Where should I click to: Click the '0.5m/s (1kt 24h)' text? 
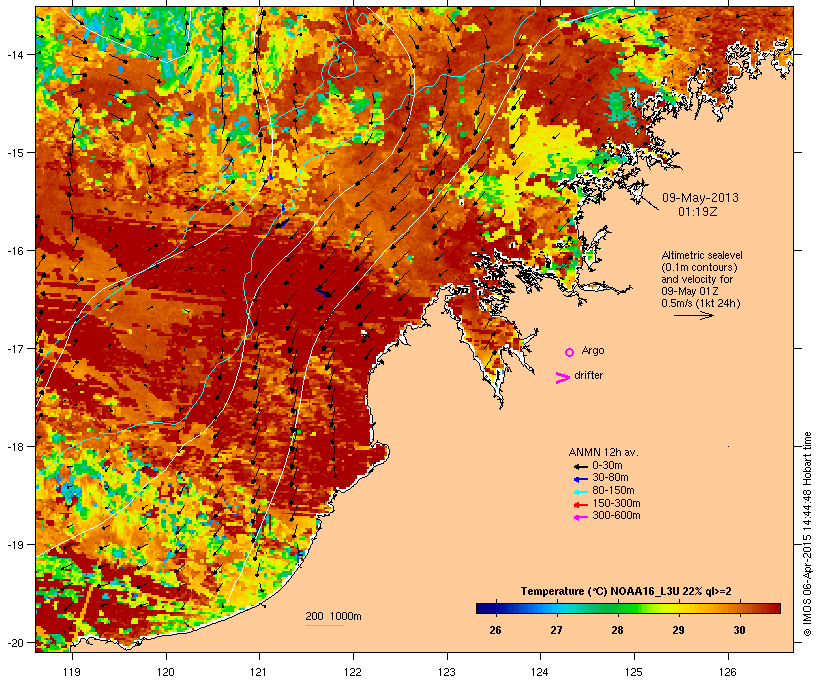pos(701,303)
